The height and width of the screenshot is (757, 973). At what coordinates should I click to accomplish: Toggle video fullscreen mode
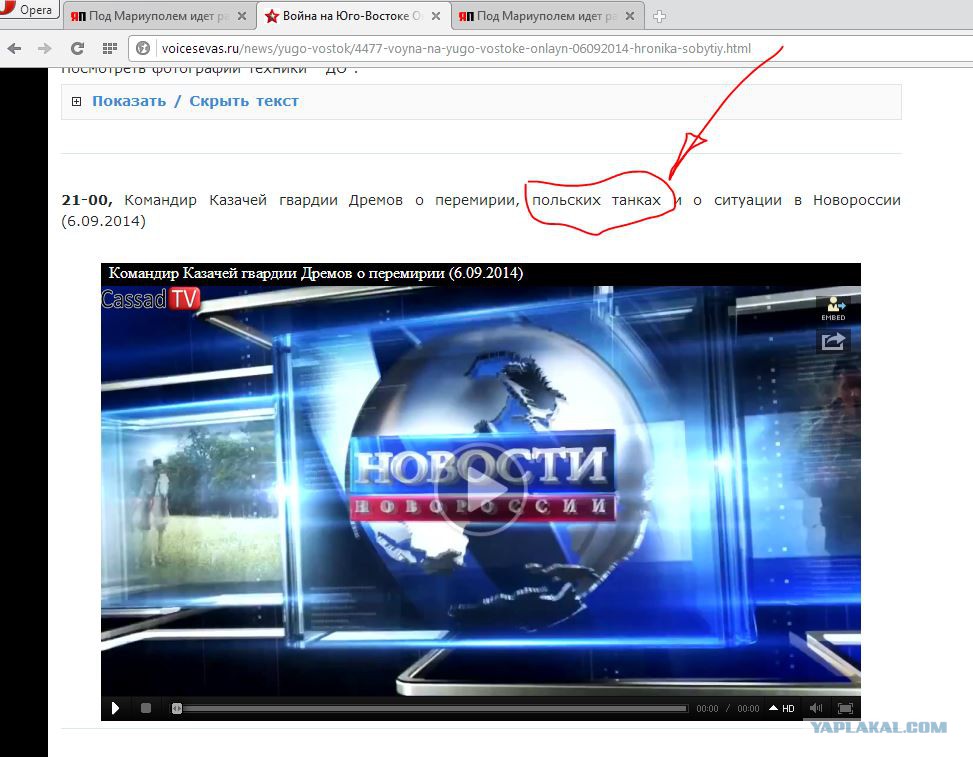[845, 708]
